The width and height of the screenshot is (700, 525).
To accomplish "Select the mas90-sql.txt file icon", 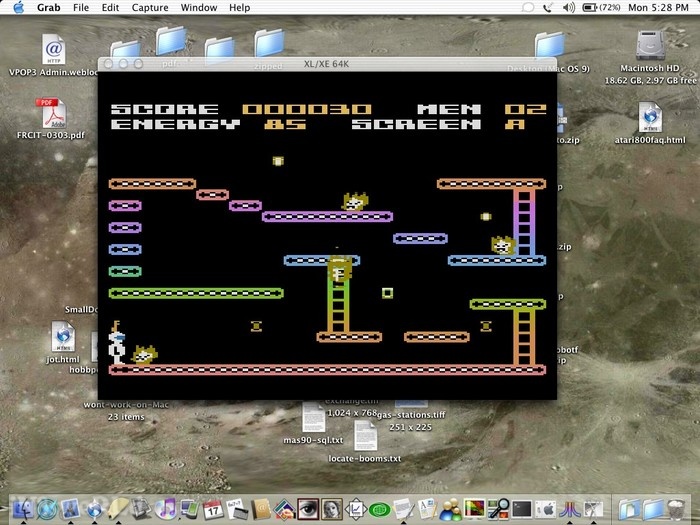I will pyautogui.click(x=313, y=417).
